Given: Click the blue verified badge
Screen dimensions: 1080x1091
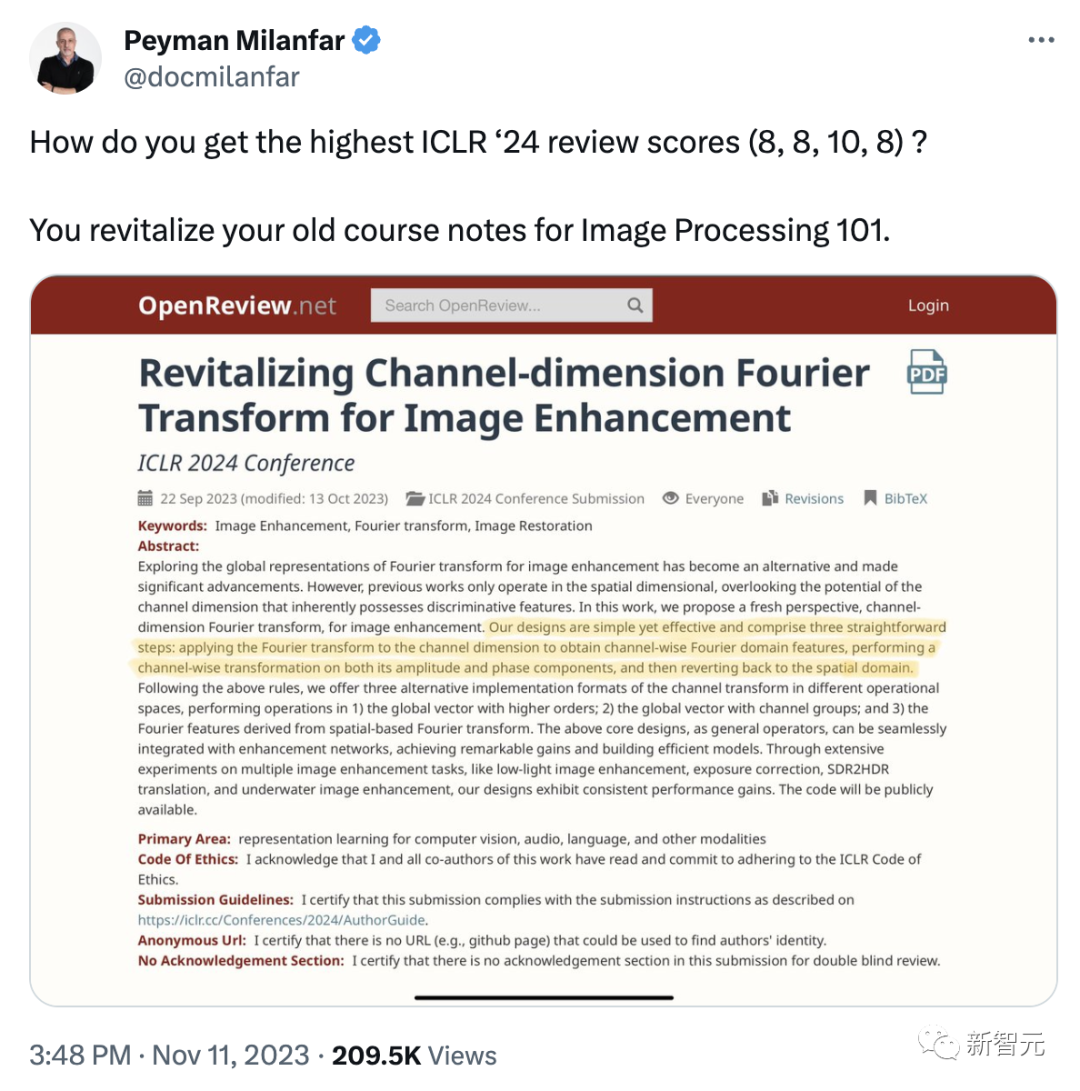Looking at the screenshot, I should [368, 41].
